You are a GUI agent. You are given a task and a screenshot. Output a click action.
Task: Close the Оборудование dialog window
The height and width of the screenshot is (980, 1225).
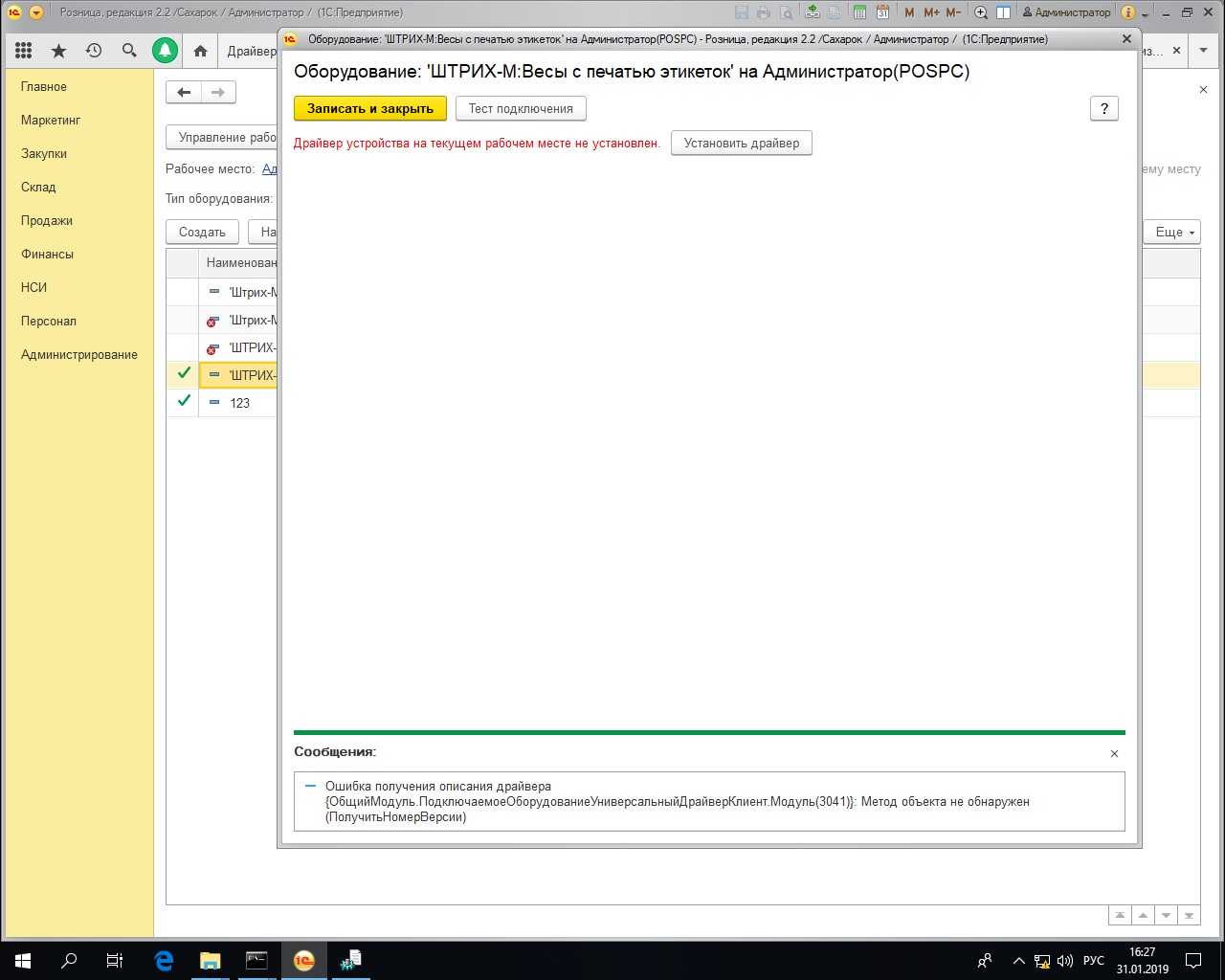click(1126, 39)
